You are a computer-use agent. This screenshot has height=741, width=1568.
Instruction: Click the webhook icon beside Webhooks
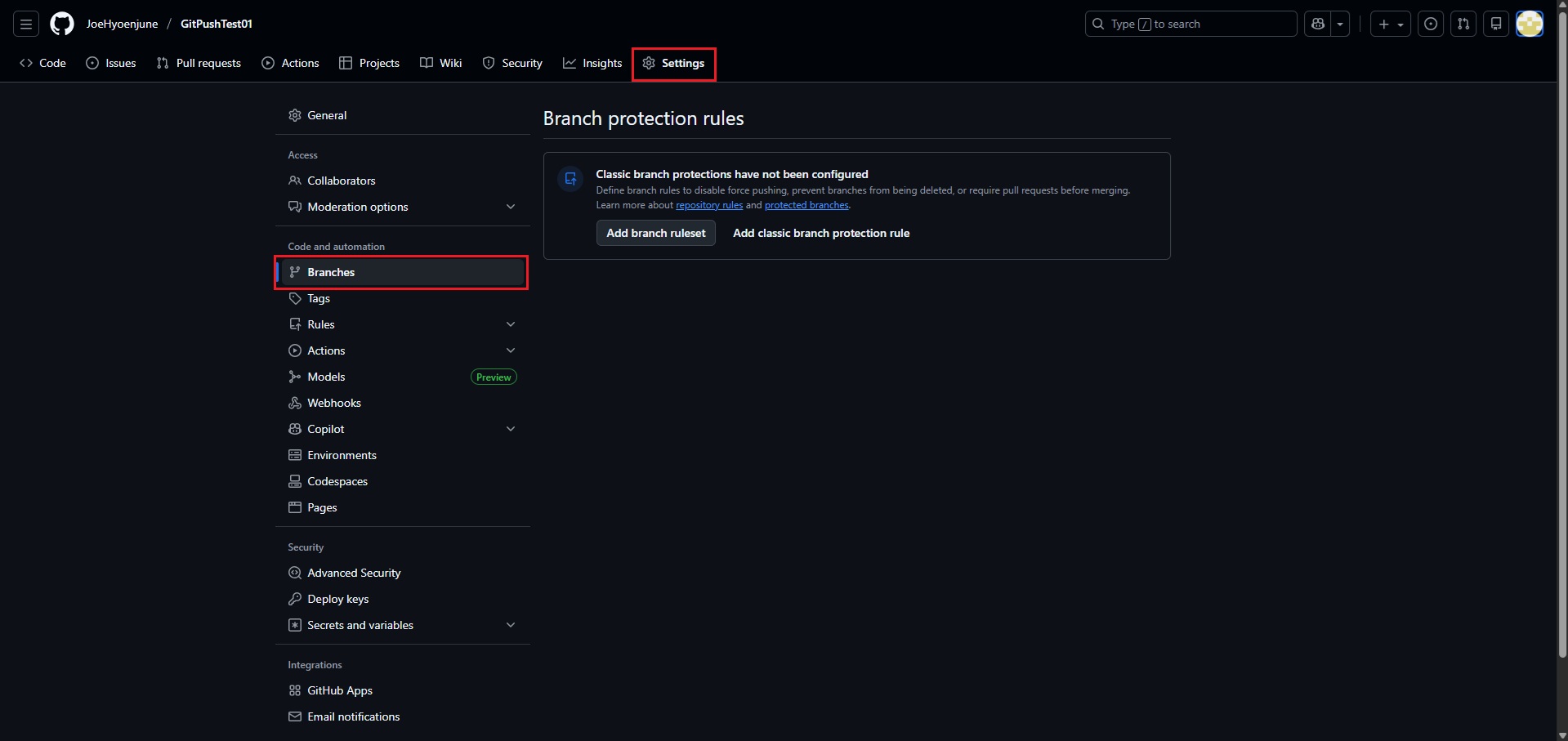[x=295, y=403]
